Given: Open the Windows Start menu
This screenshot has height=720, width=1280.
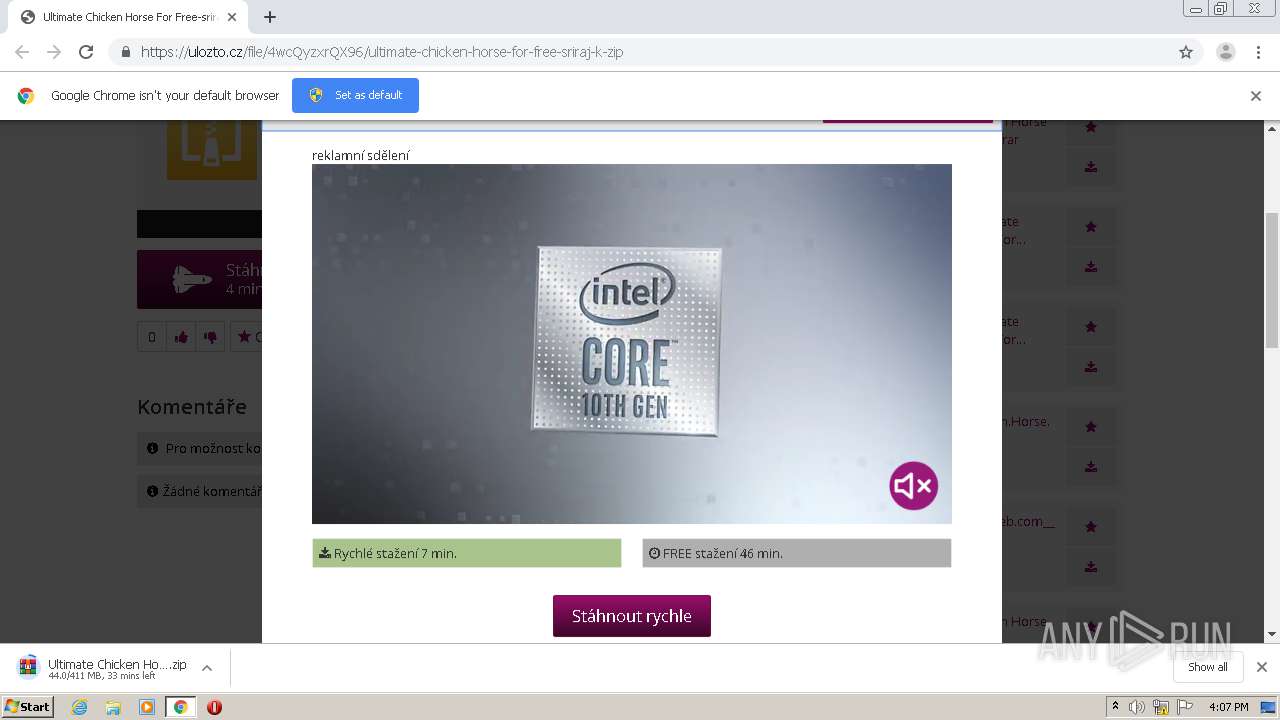Looking at the screenshot, I should (x=28, y=706).
